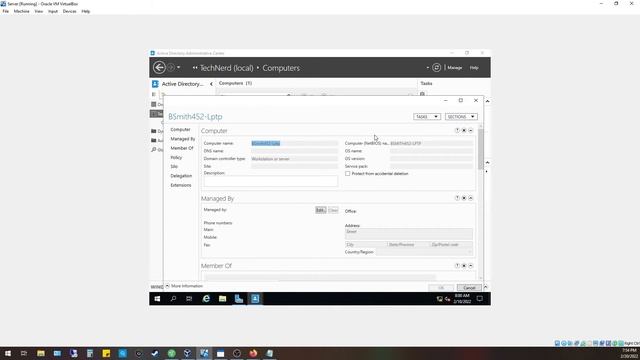Open the navigation history dropdown arrow

click(x=178, y=67)
